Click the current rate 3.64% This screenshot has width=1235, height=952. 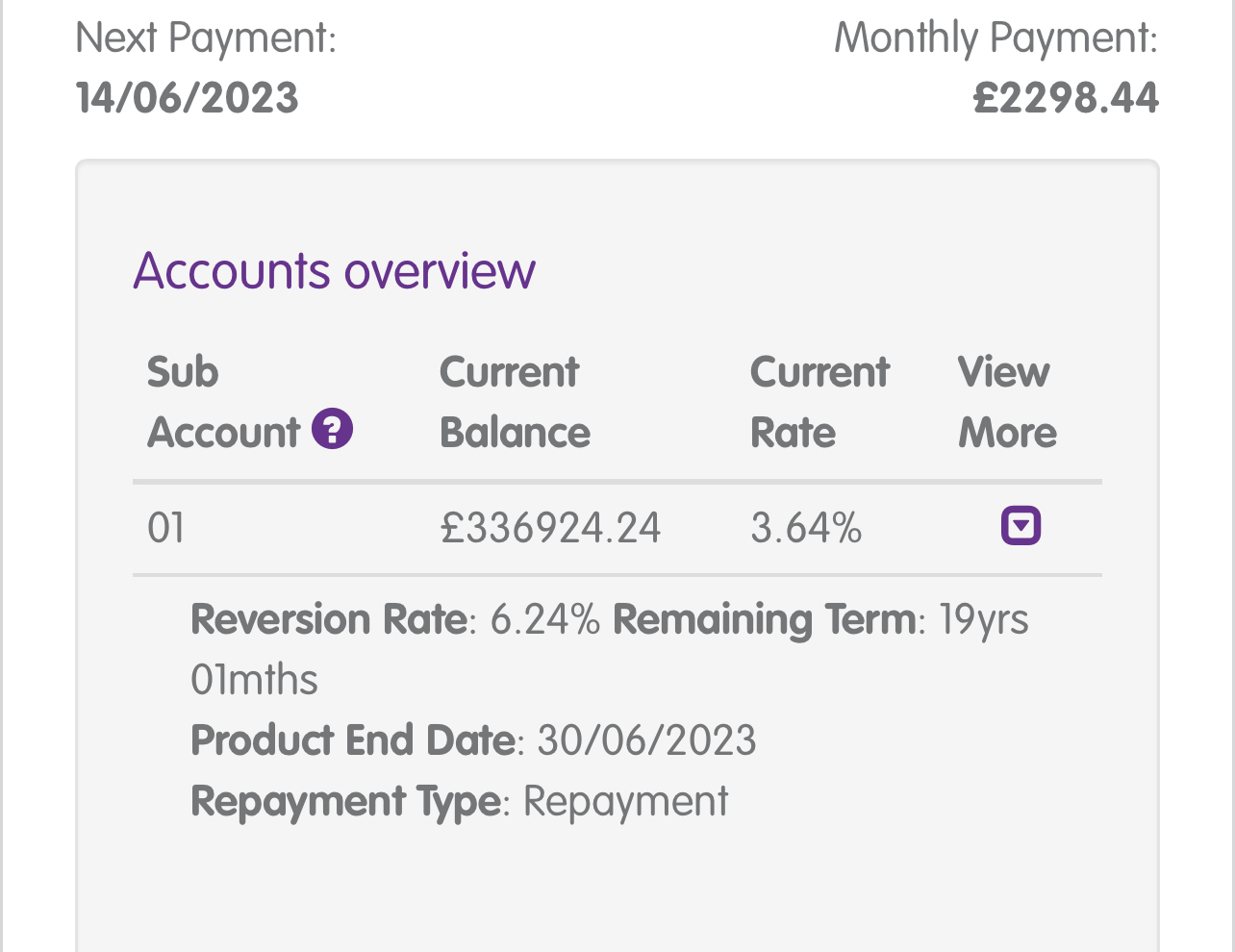click(806, 528)
